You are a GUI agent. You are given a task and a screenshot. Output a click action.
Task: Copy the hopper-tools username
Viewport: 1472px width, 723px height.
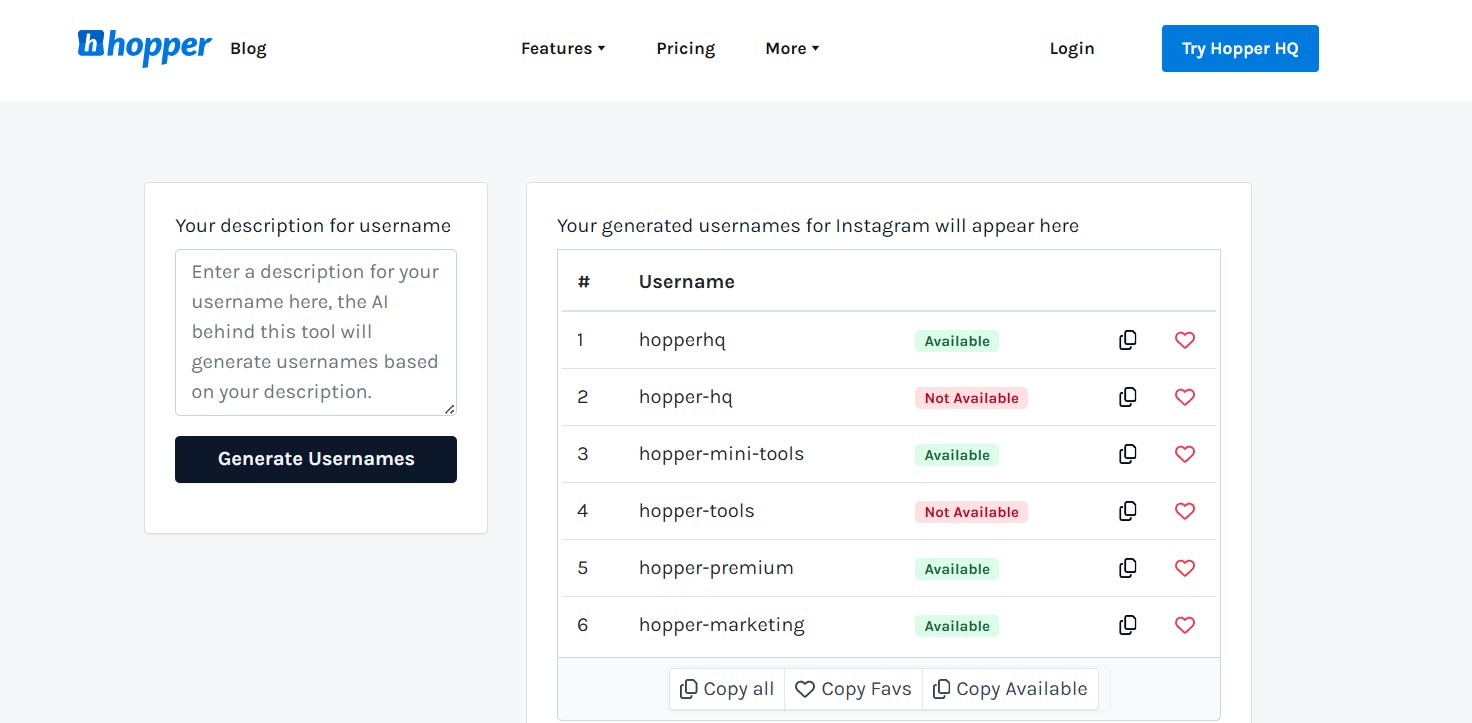point(1127,511)
